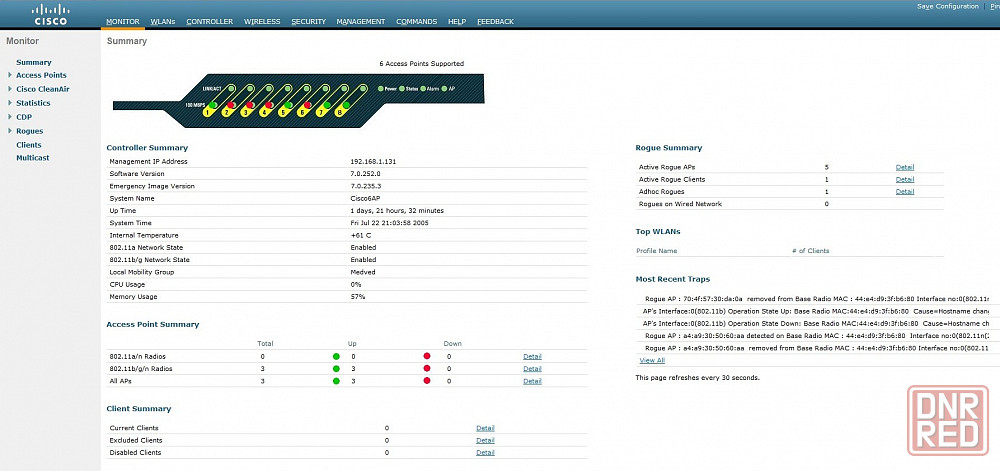Click Emergency Image Version 7.0.235.3
The width and height of the screenshot is (1000, 471).
pyautogui.click(x=365, y=186)
